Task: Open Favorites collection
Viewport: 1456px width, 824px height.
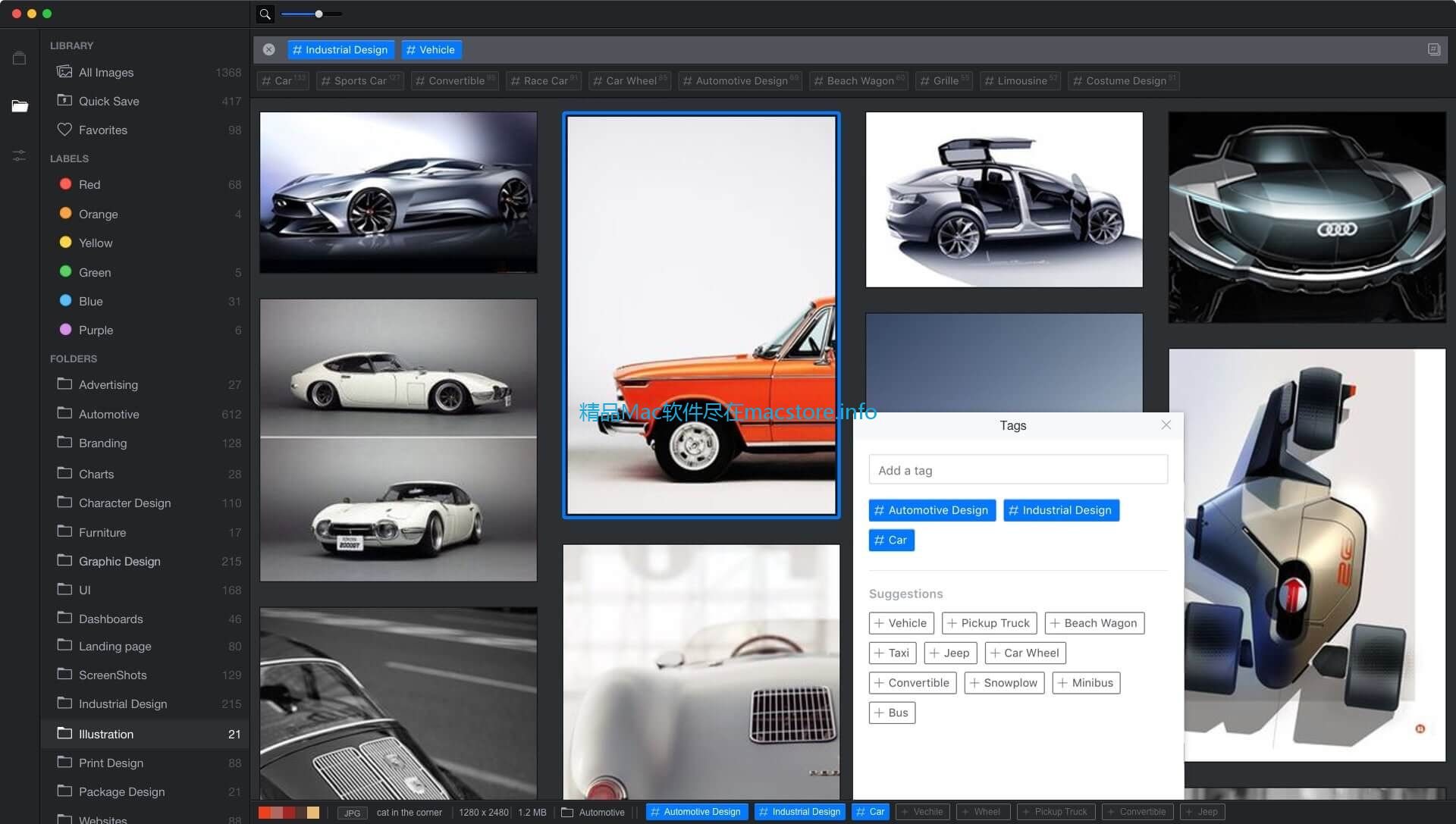Action: click(x=146, y=130)
